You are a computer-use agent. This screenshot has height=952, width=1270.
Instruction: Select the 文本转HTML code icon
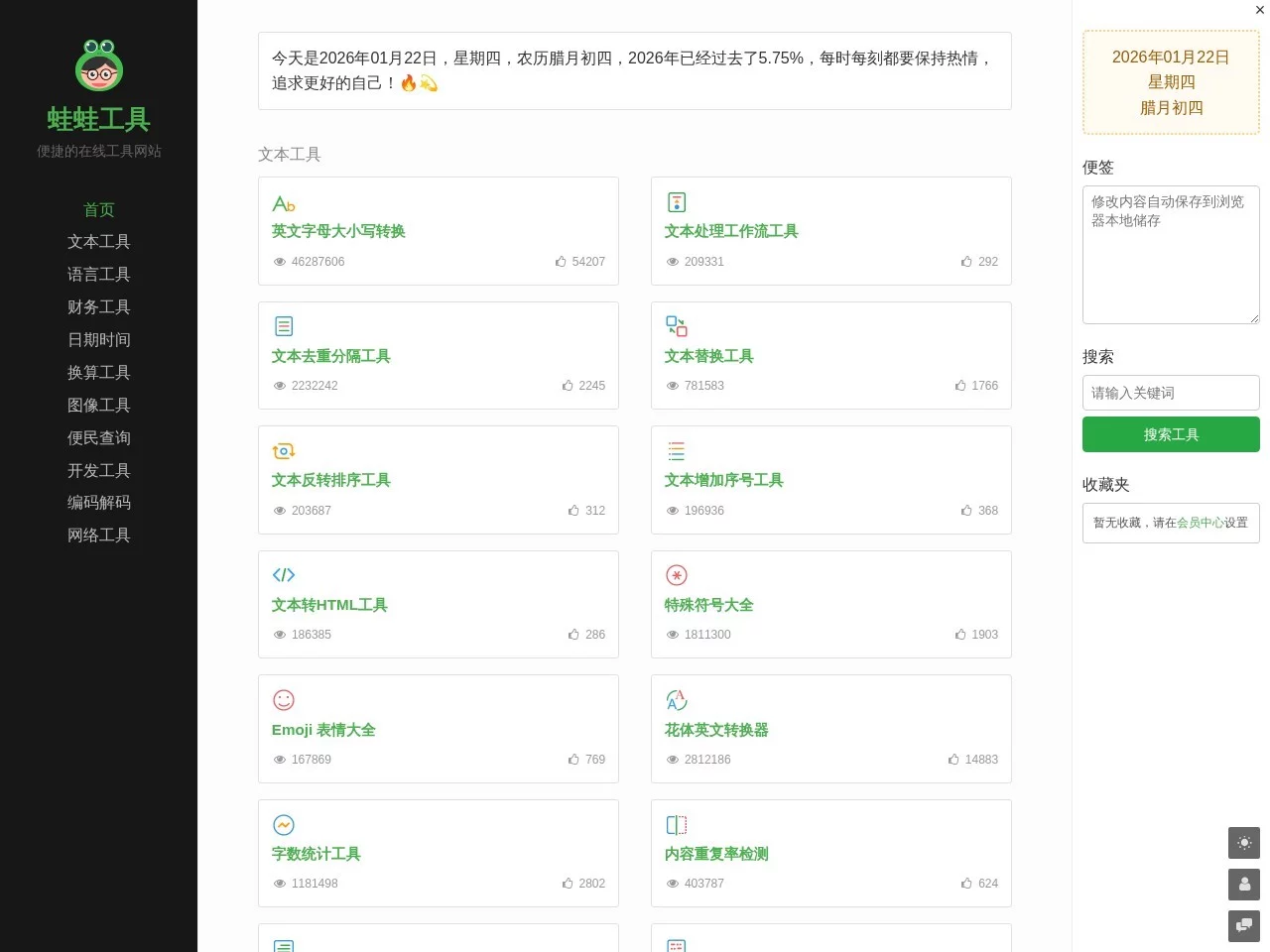click(x=284, y=575)
